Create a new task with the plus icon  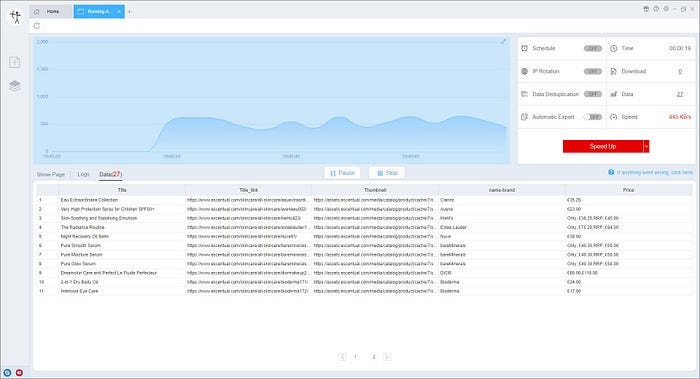coord(15,62)
